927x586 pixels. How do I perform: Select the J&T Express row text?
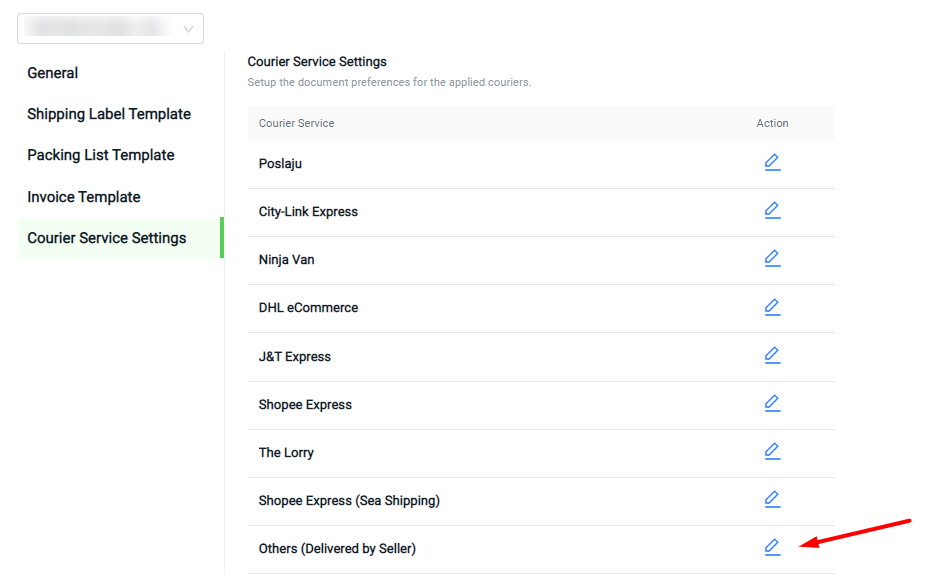click(x=294, y=357)
